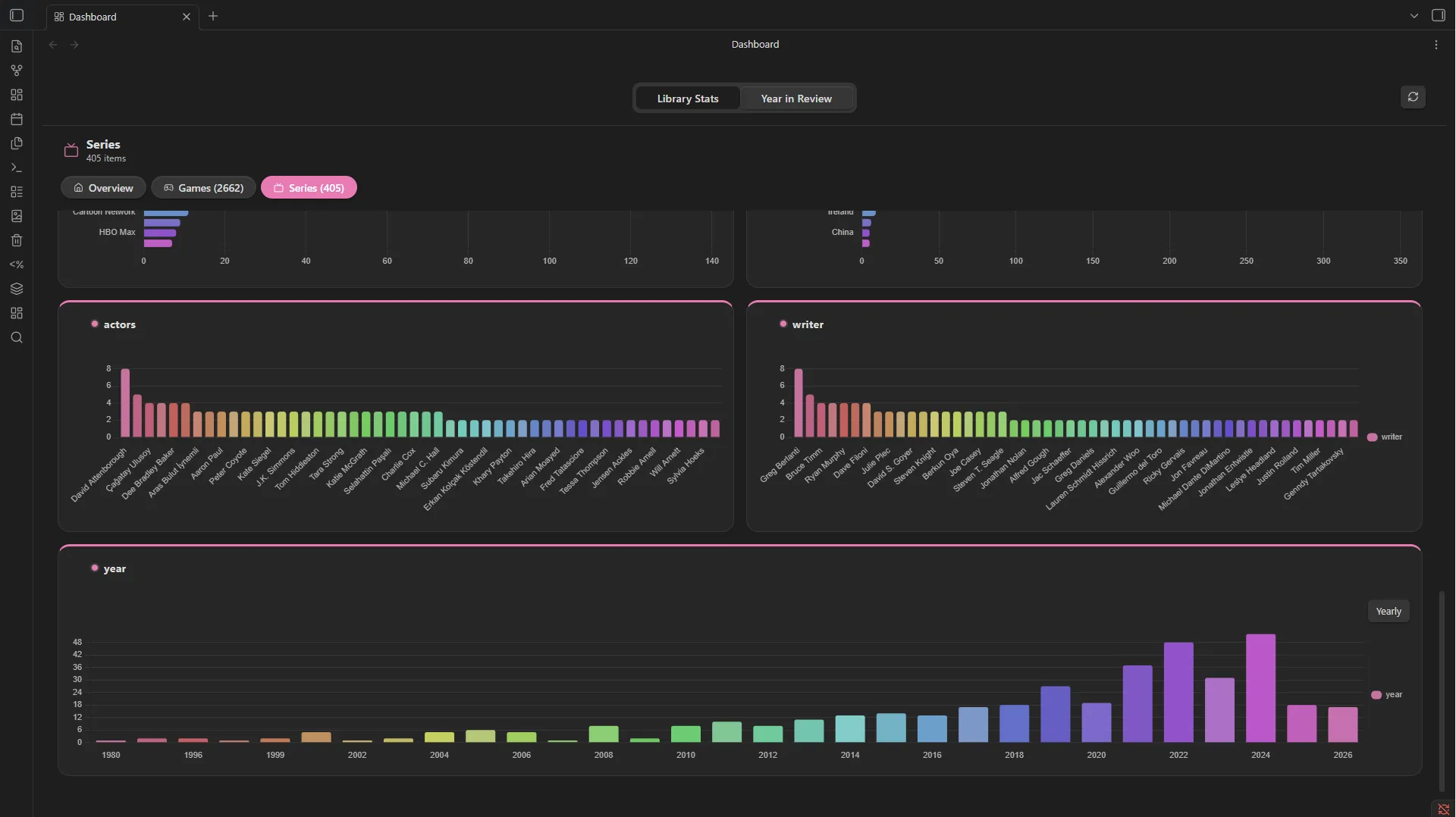Open the tab list chevron dropdown
This screenshot has width=1456, height=817.
pyautogui.click(x=1414, y=16)
